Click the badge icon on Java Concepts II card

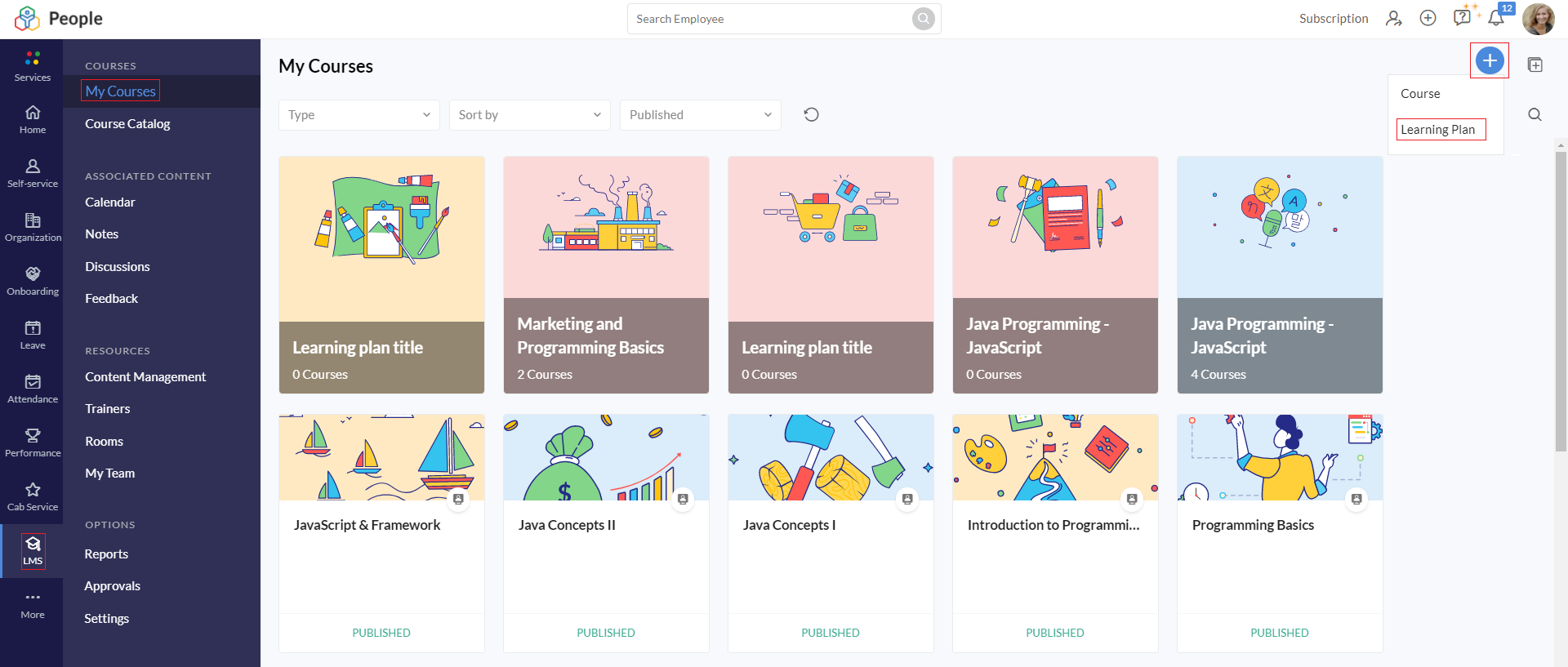pyautogui.click(x=683, y=499)
